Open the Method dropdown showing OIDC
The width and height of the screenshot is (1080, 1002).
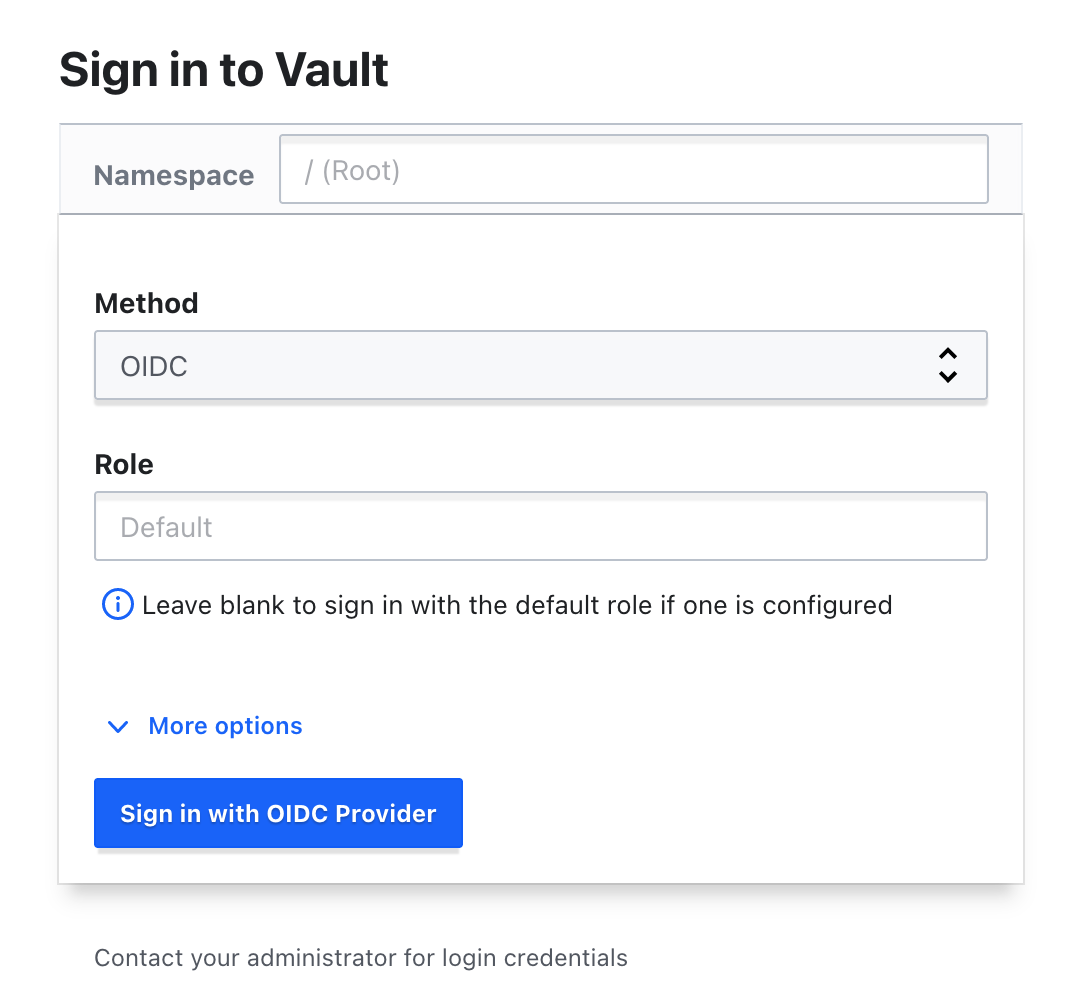(540, 366)
